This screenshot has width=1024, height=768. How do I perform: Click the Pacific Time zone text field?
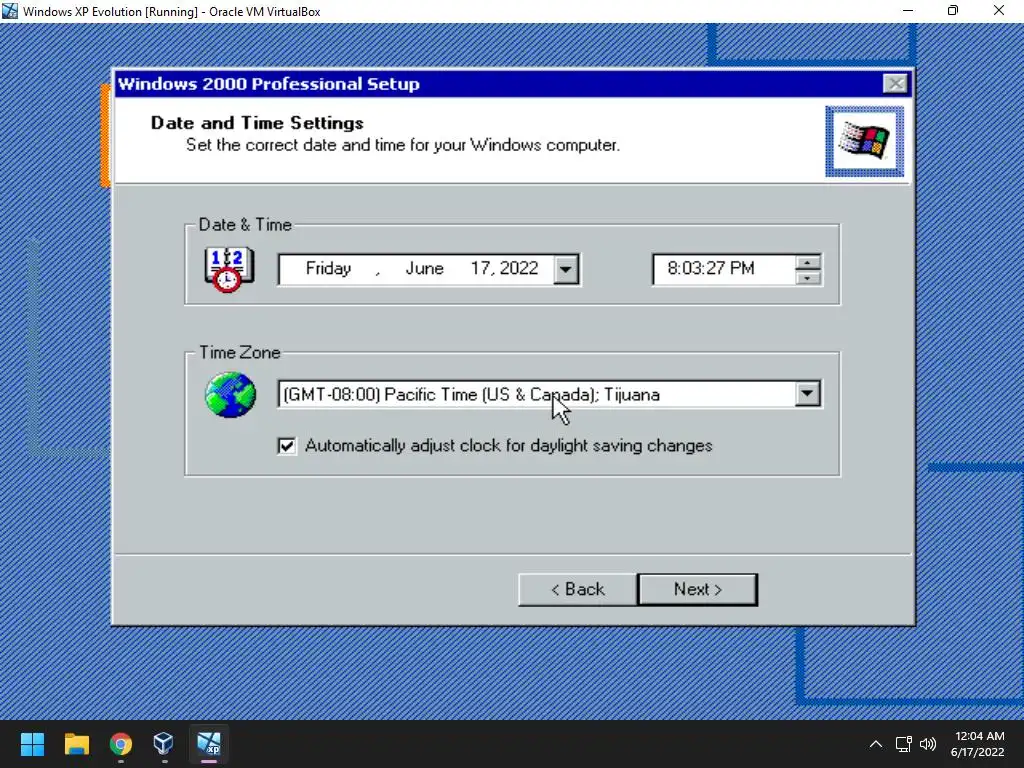tap(537, 394)
